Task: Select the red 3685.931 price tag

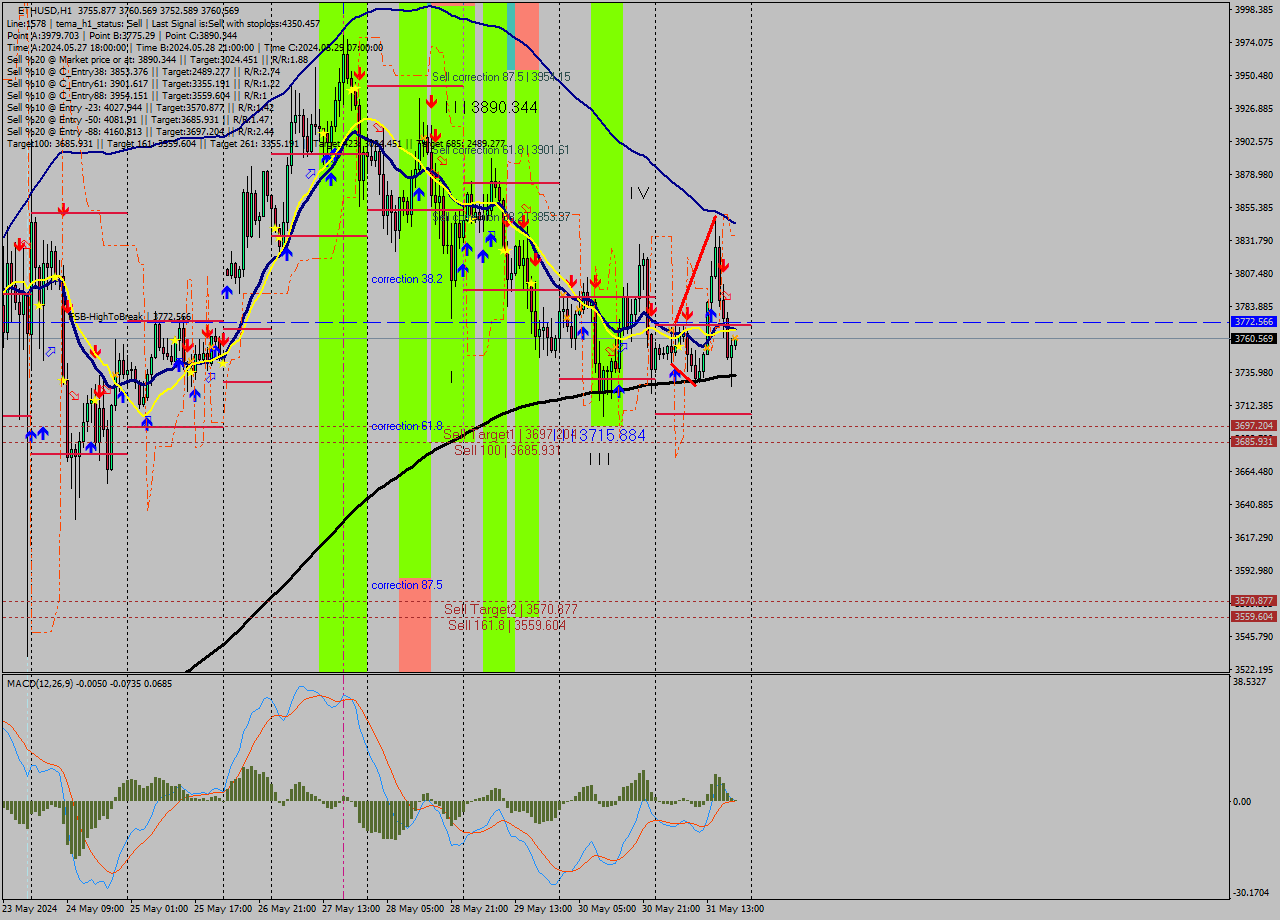Action: click(x=1253, y=442)
